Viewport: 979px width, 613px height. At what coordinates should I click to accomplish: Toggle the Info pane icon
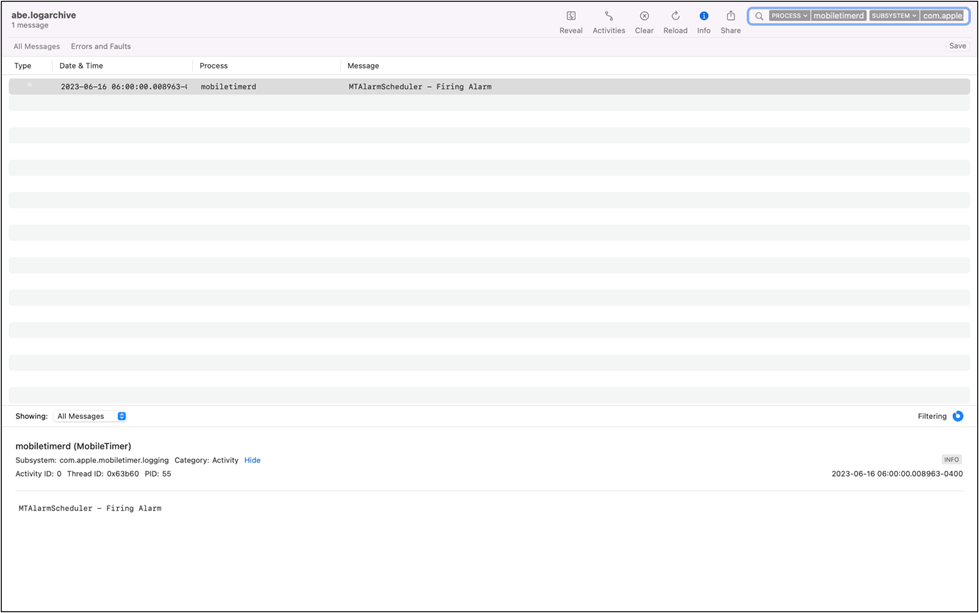point(704,17)
